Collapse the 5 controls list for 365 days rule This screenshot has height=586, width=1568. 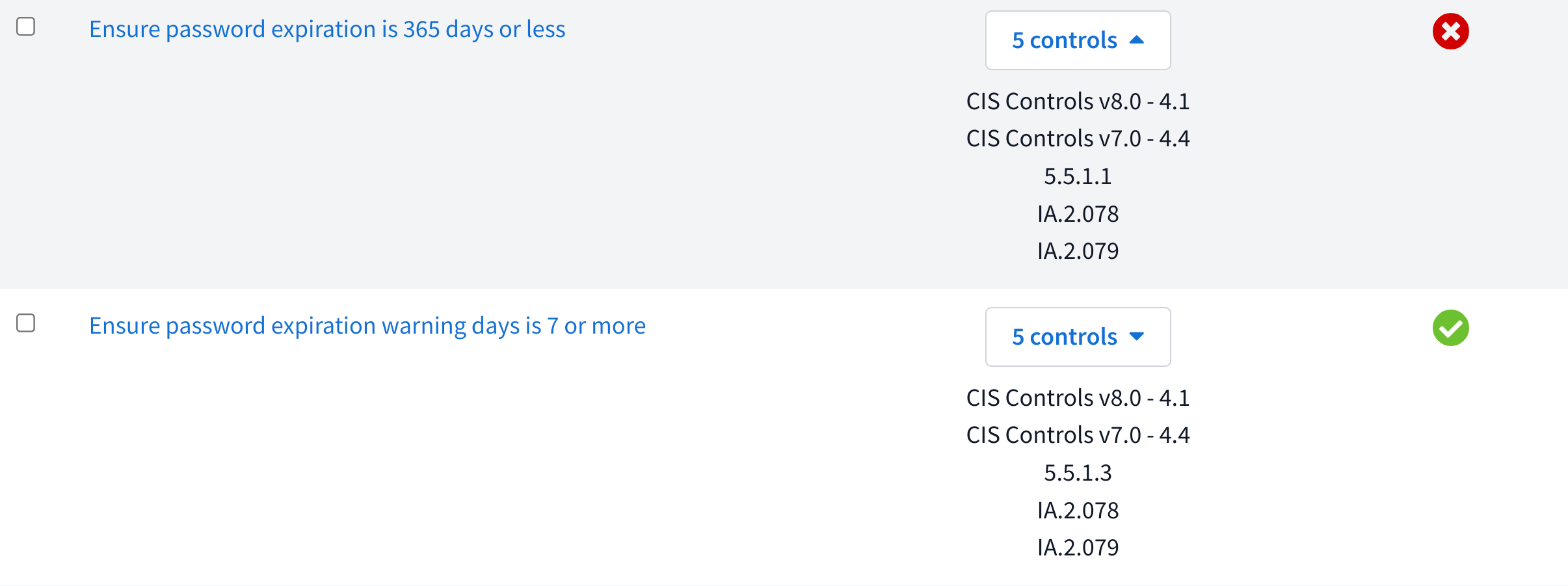[x=1077, y=40]
